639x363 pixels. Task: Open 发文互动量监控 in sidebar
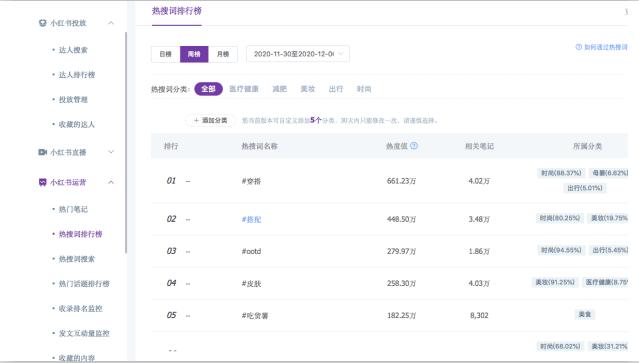[84, 333]
